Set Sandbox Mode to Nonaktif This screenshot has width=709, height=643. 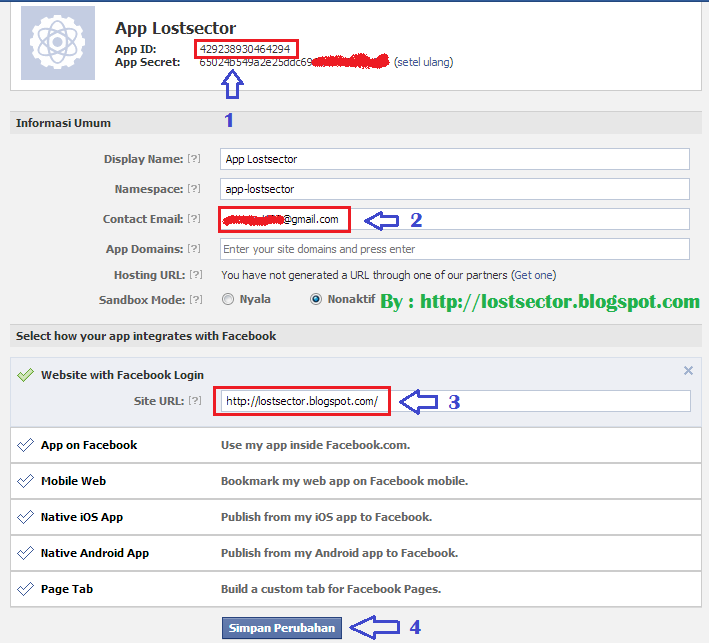point(316,299)
